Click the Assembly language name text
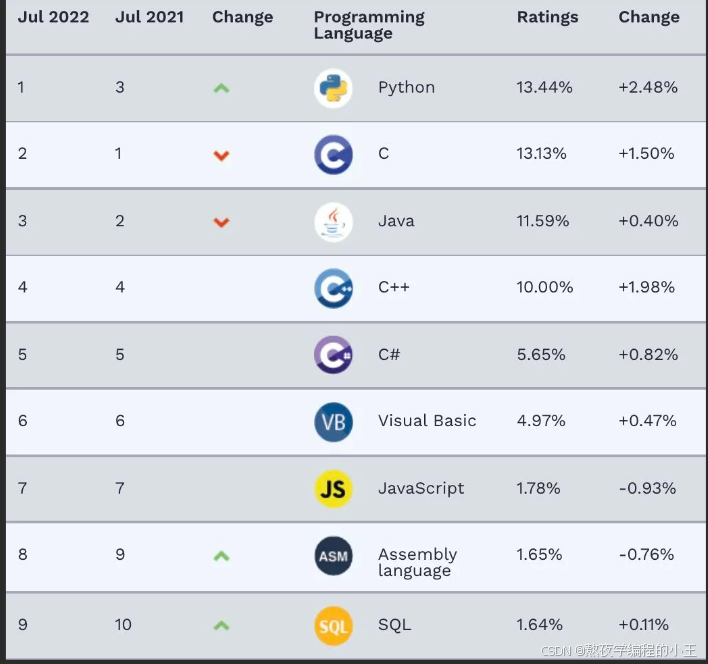The height and width of the screenshot is (664, 708). click(417, 562)
